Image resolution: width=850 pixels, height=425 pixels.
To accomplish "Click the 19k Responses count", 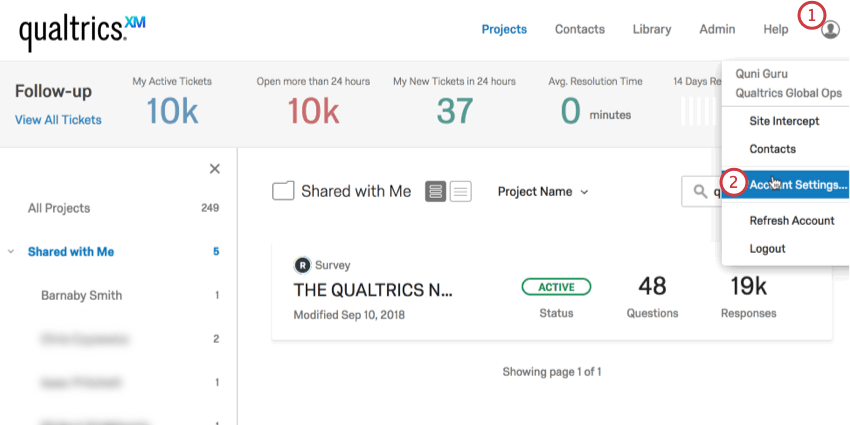I will (748, 285).
